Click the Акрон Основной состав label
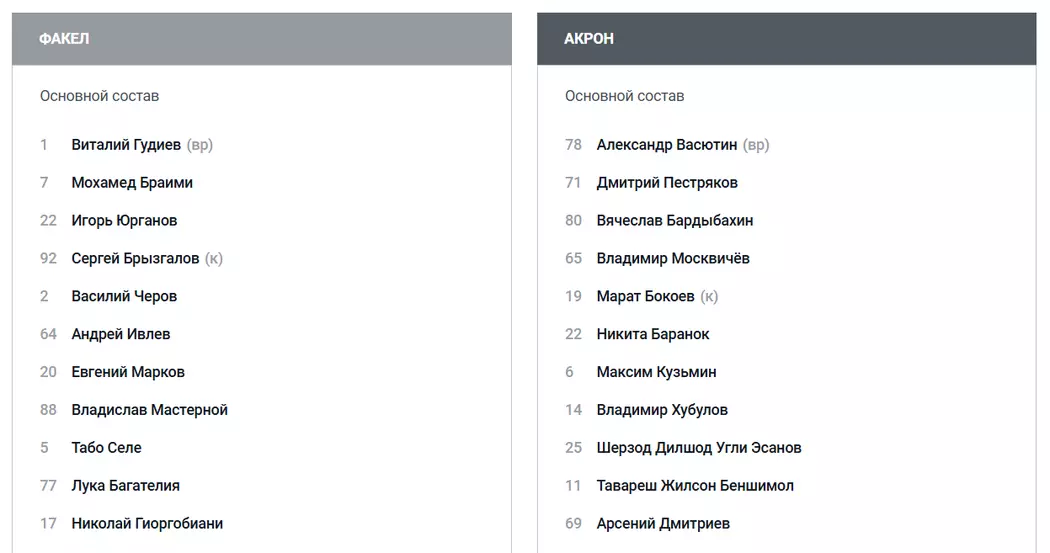This screenshot has height=553, width=1050. pos(624,97)
